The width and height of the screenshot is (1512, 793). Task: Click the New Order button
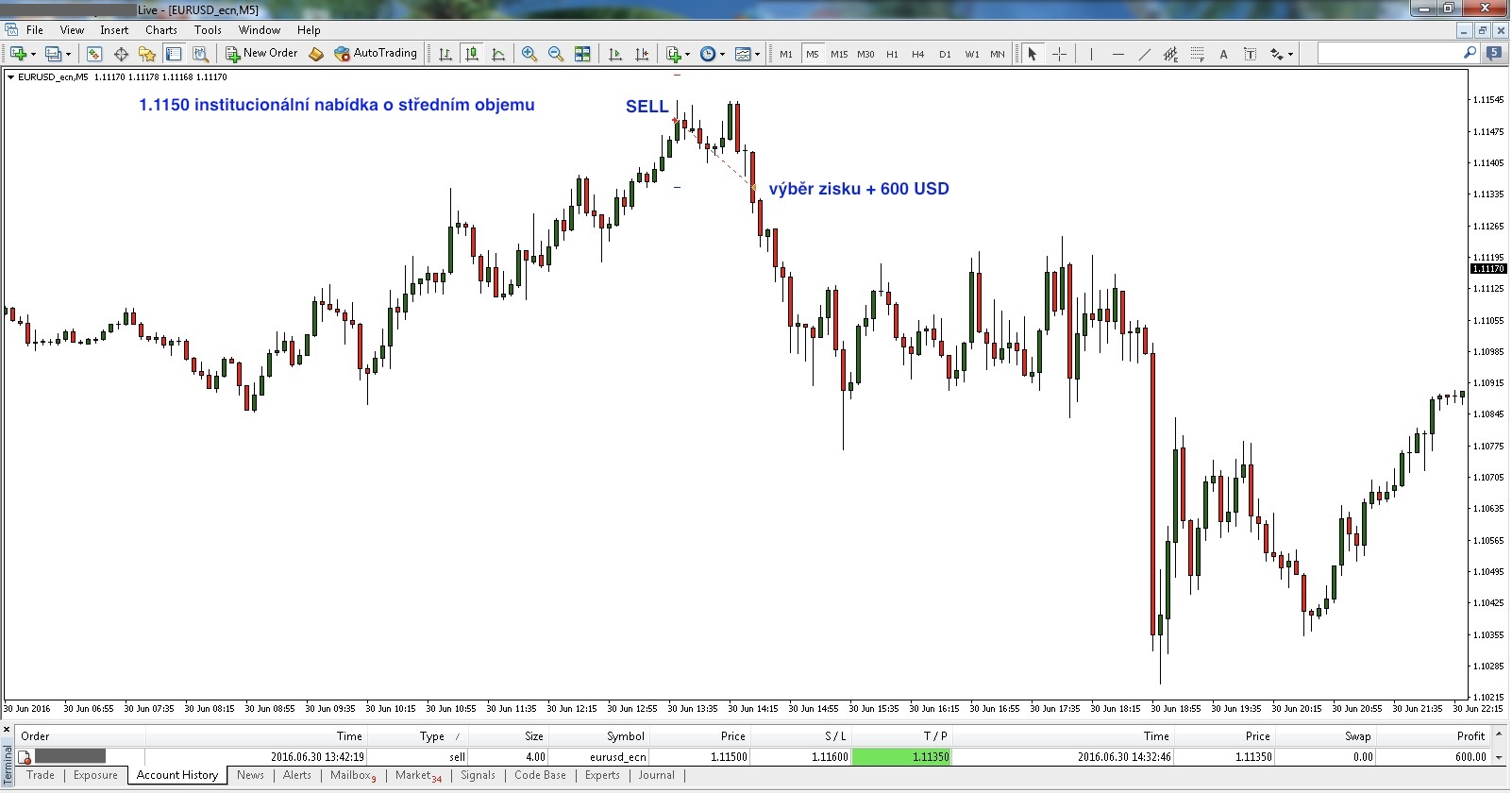[261, 54]
